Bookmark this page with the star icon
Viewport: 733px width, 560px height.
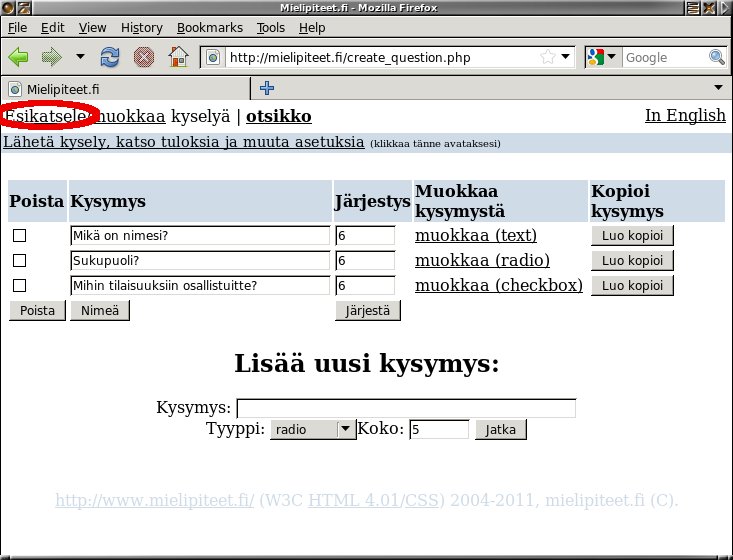[x=547, y=57]
